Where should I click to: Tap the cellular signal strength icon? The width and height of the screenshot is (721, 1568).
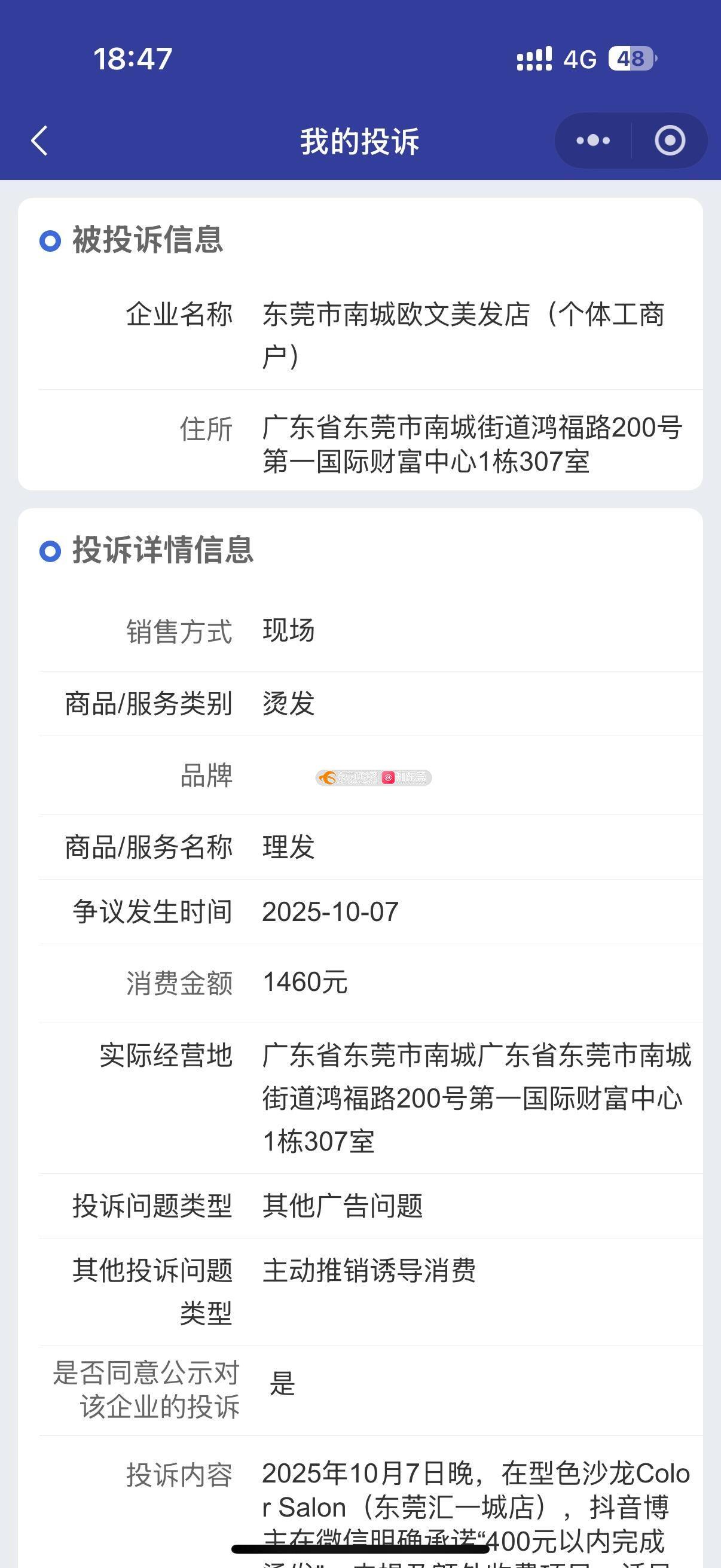pos(534,59)
